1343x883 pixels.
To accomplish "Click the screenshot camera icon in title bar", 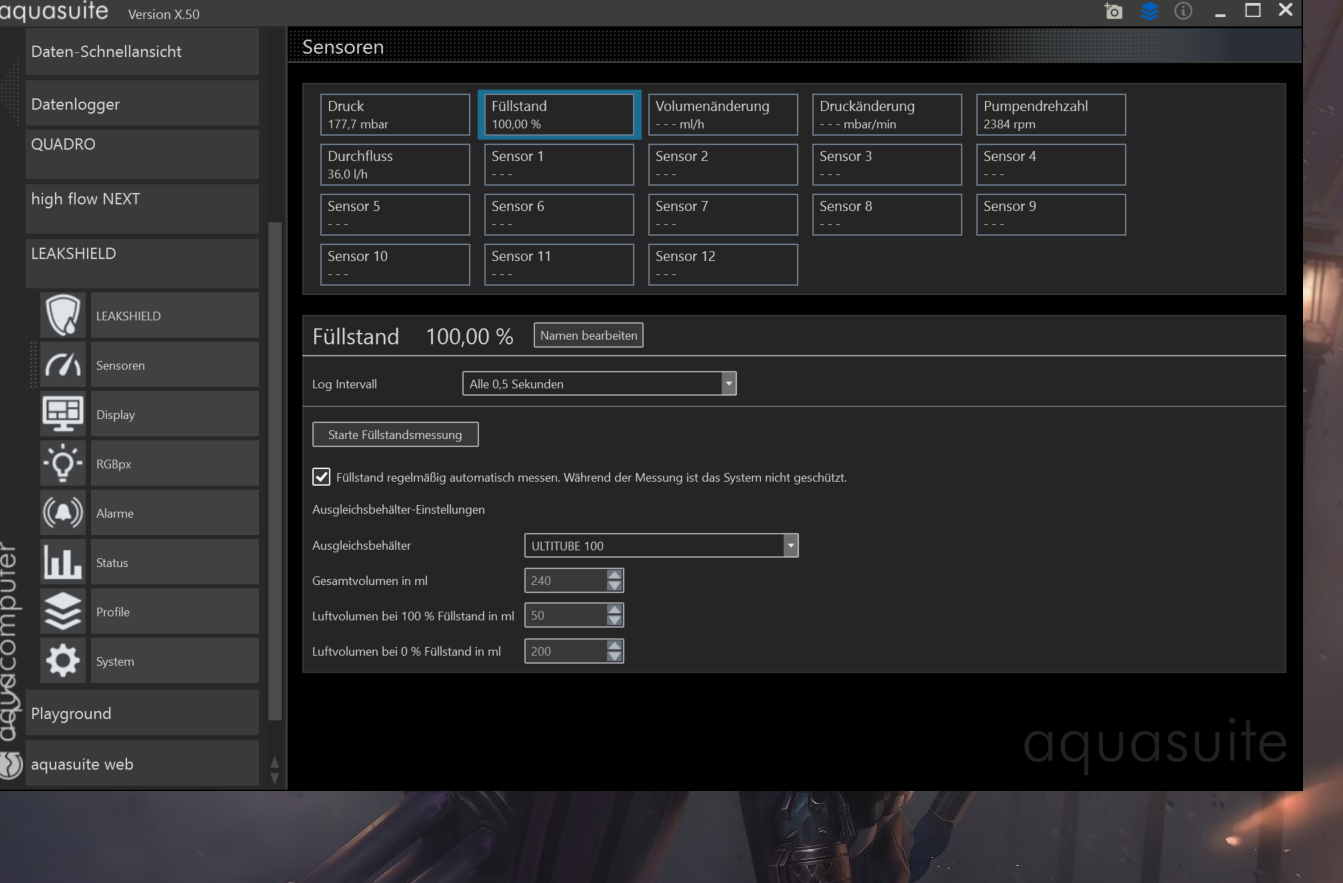I will pos(1113,12).
